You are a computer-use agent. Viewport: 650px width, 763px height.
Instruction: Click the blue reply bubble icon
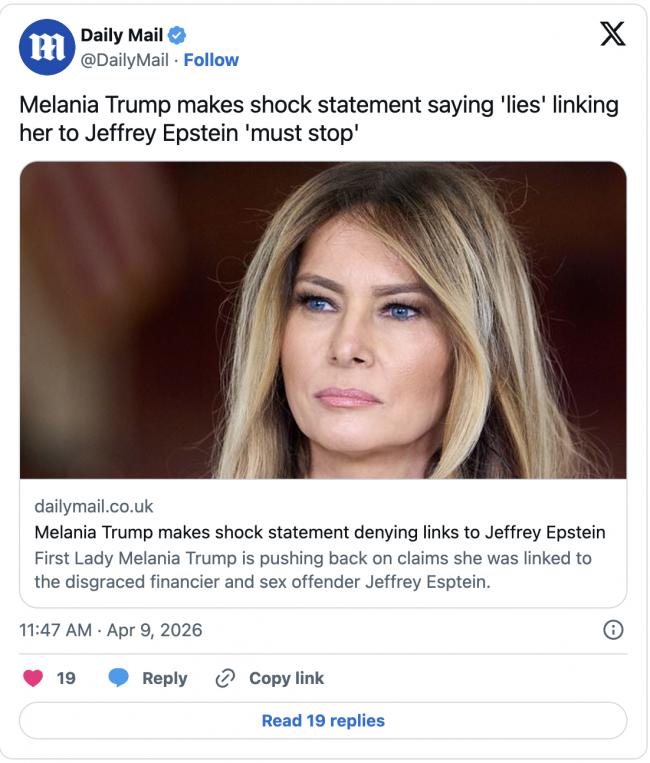pyautogui.click(x=119, y=678)
